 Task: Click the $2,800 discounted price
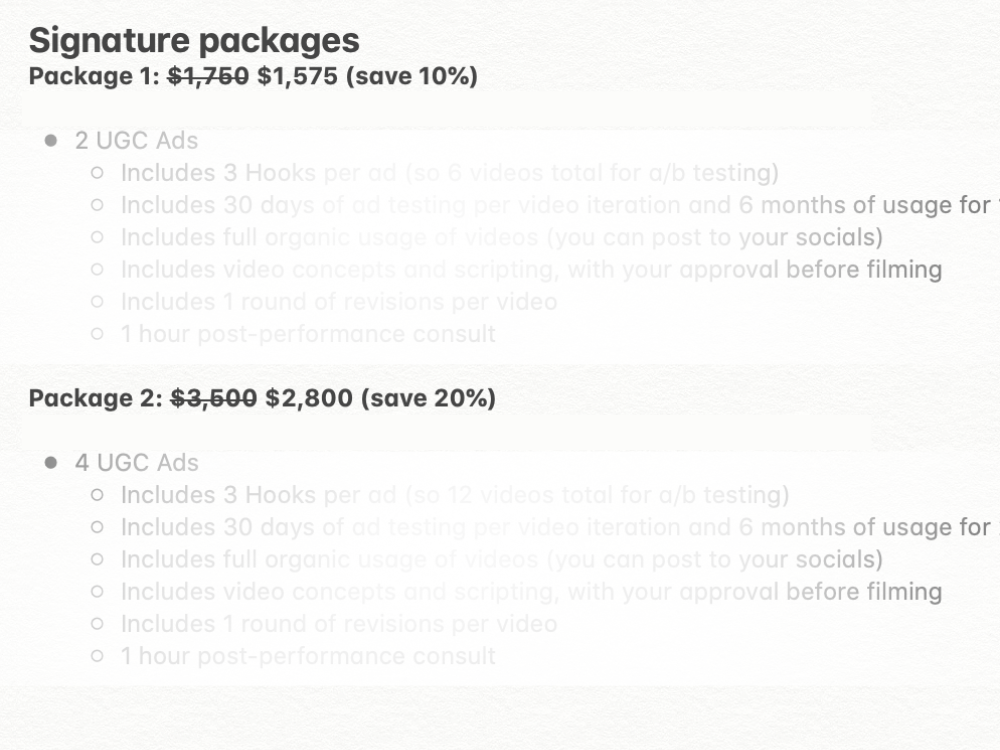(x=308, y=398)
